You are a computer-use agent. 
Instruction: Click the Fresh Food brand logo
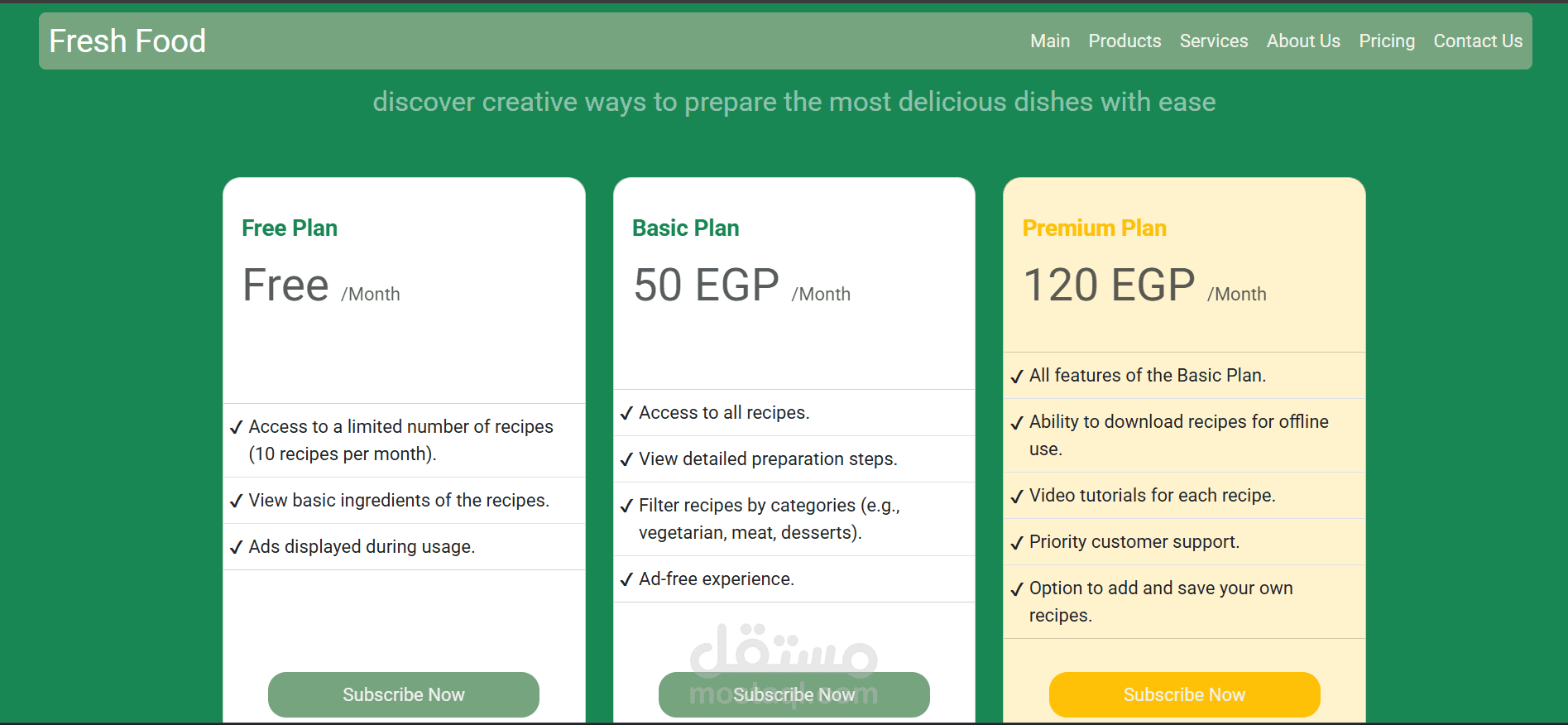click(127, 41)
